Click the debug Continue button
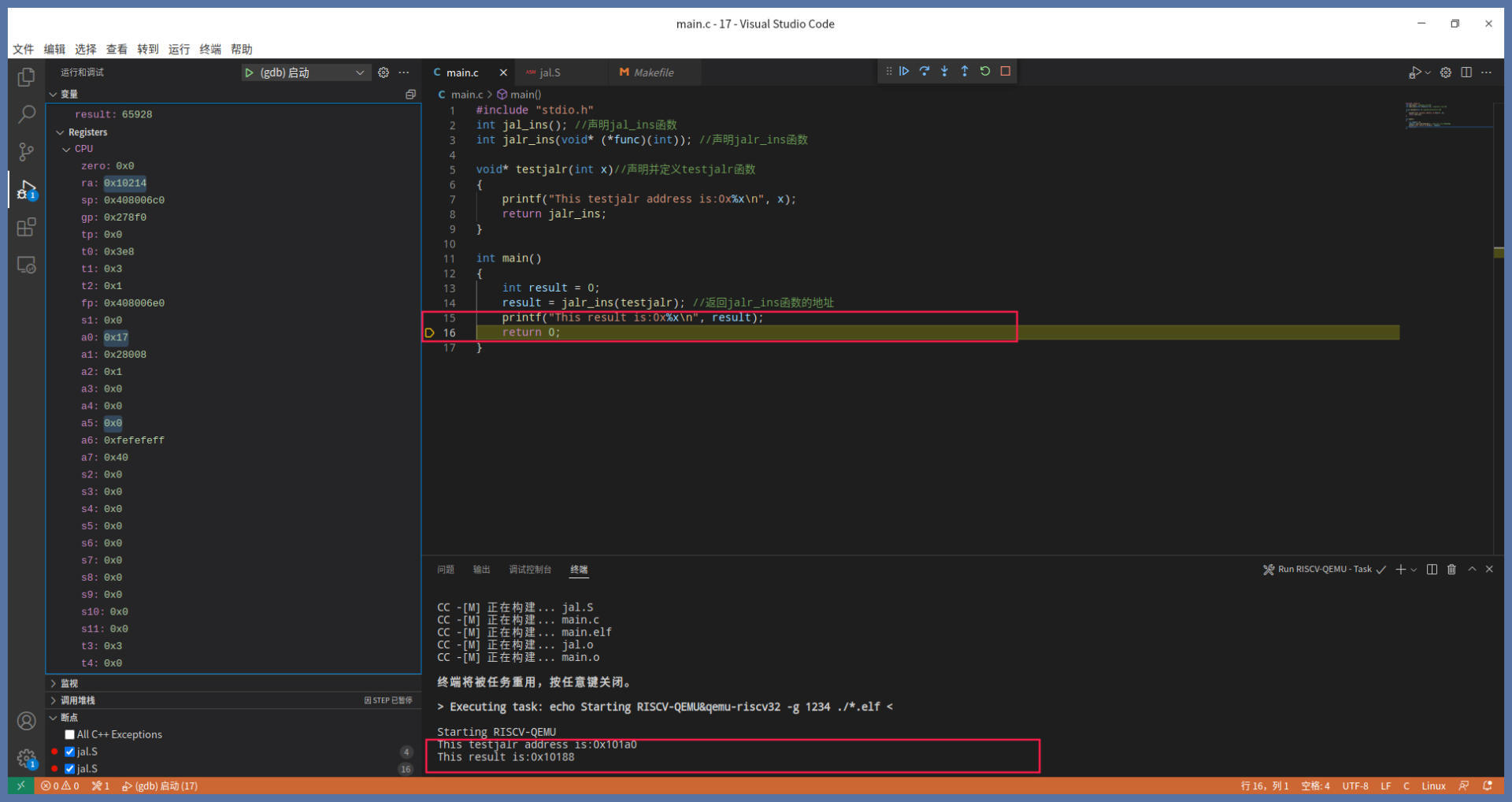Image resolution: width=1512 pixels, height=802 pixels. point(904,72)
